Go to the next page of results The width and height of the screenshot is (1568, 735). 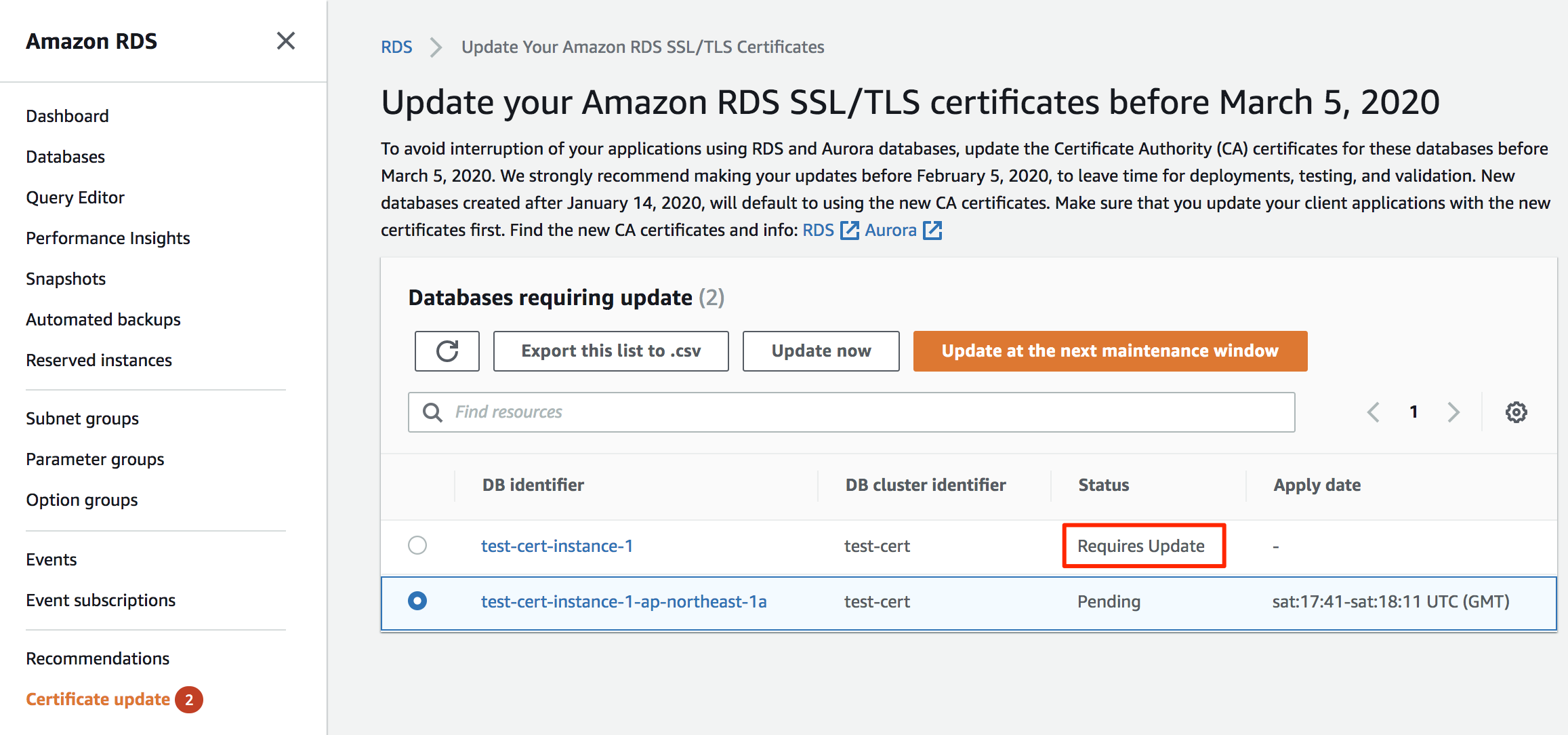coord(1453,412)
